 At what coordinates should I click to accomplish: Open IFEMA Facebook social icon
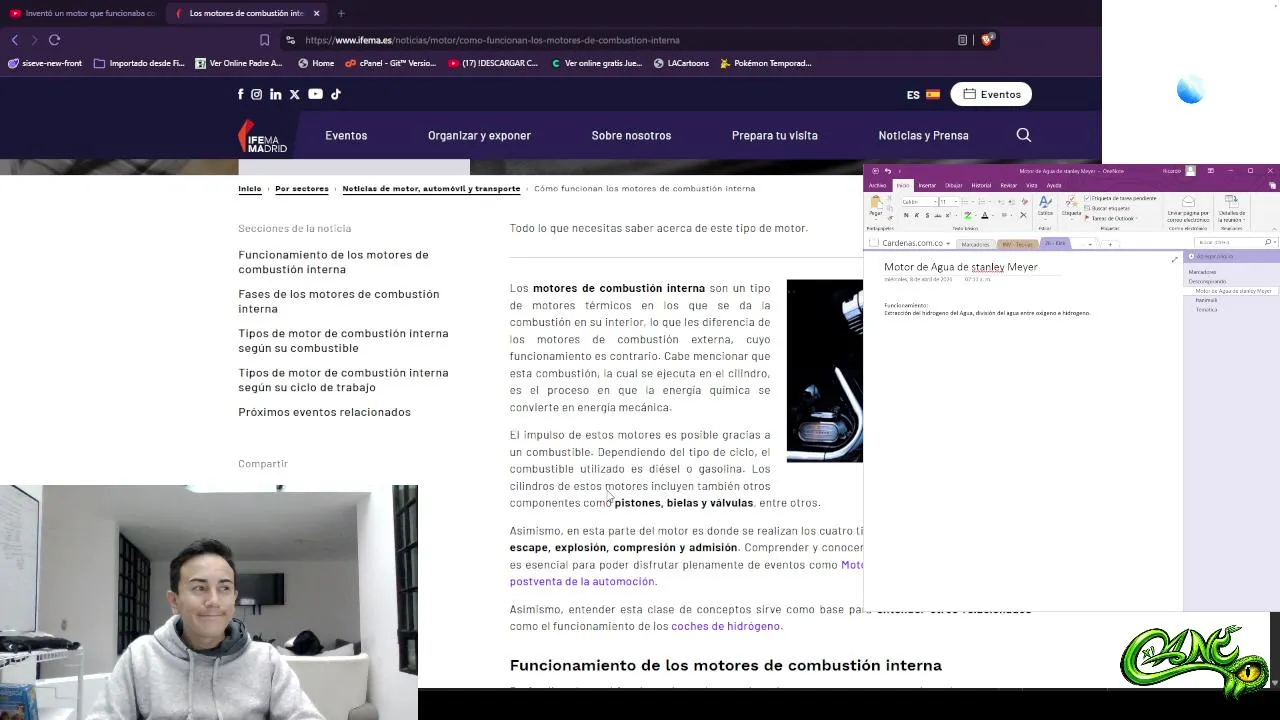click(x=240, y=94)
